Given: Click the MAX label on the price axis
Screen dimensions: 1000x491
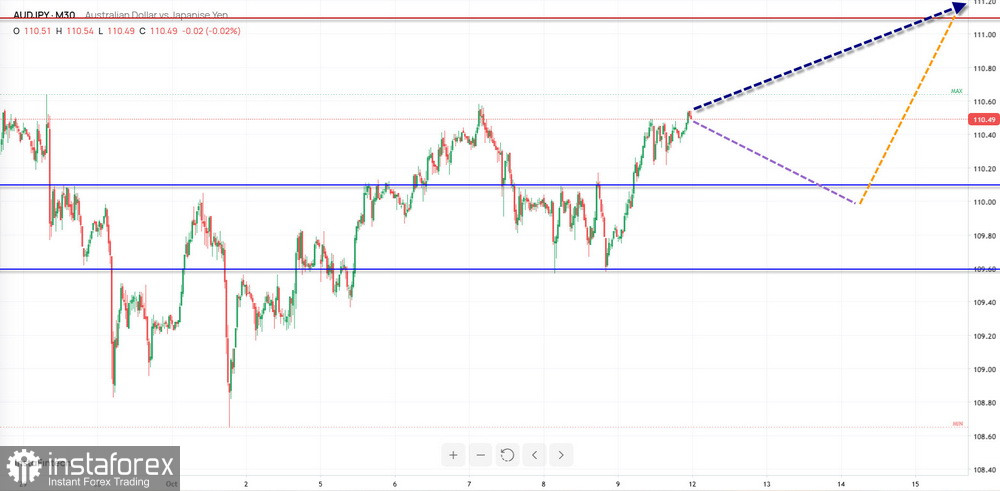Looking at the screenshot, I should pos(956,91).
